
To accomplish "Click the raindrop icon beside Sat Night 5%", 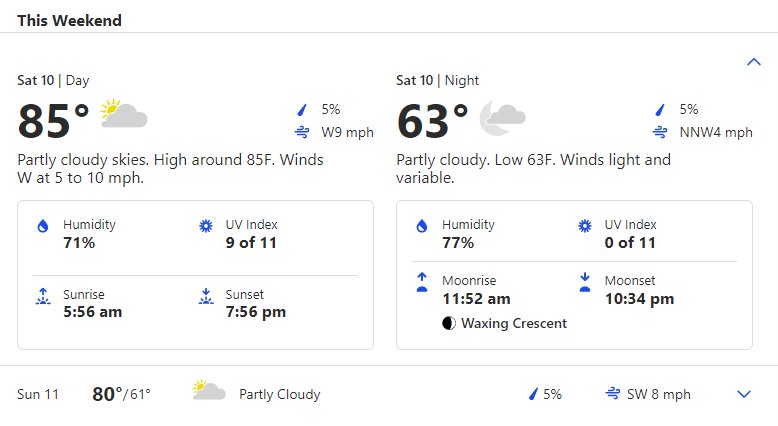I will [x=660, y=110].
